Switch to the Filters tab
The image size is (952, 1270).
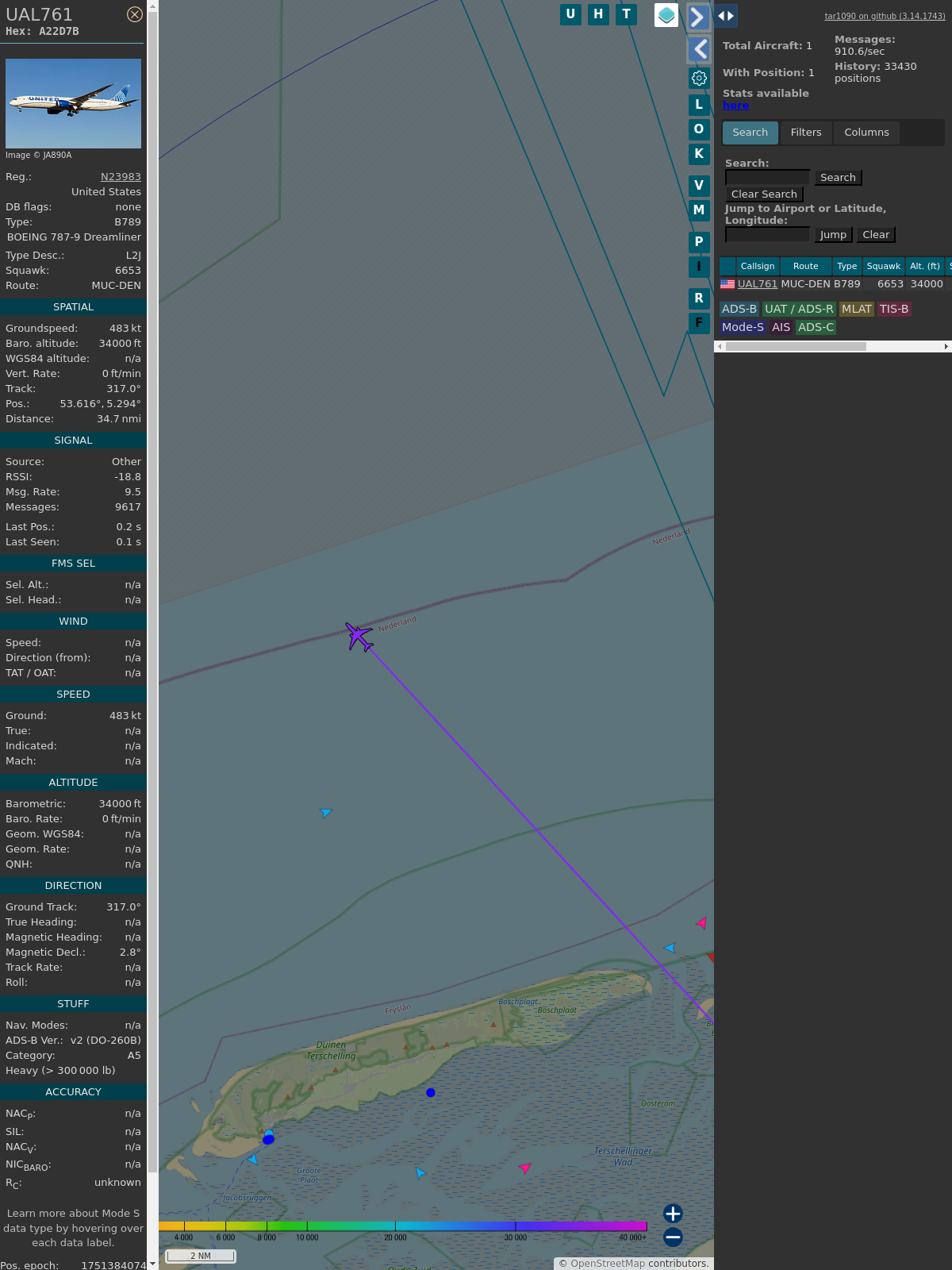point(806,133)
